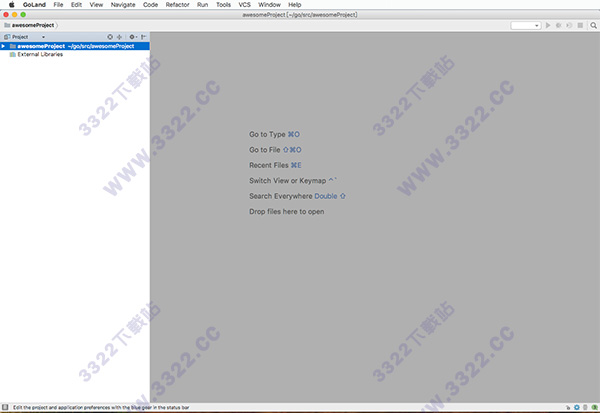
Task: Open the GoLand application menu
Action: pyautogui.click(x=34, y=5)
